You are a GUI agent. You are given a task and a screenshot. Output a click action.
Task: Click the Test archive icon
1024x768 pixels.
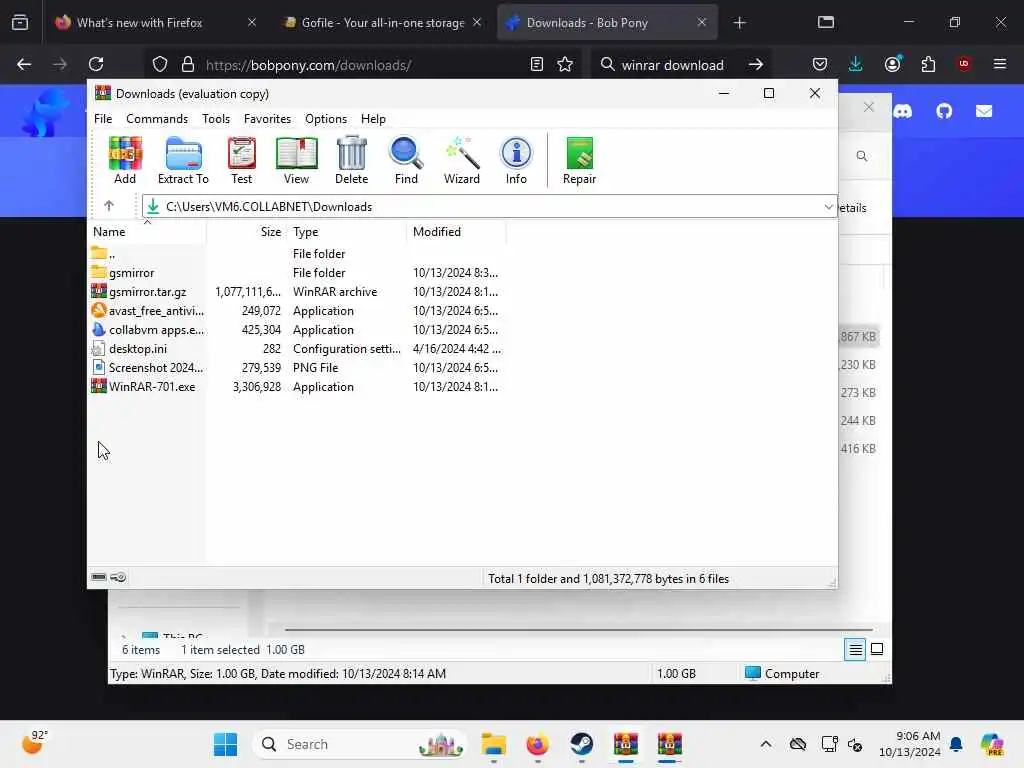(x=241, y=161)
